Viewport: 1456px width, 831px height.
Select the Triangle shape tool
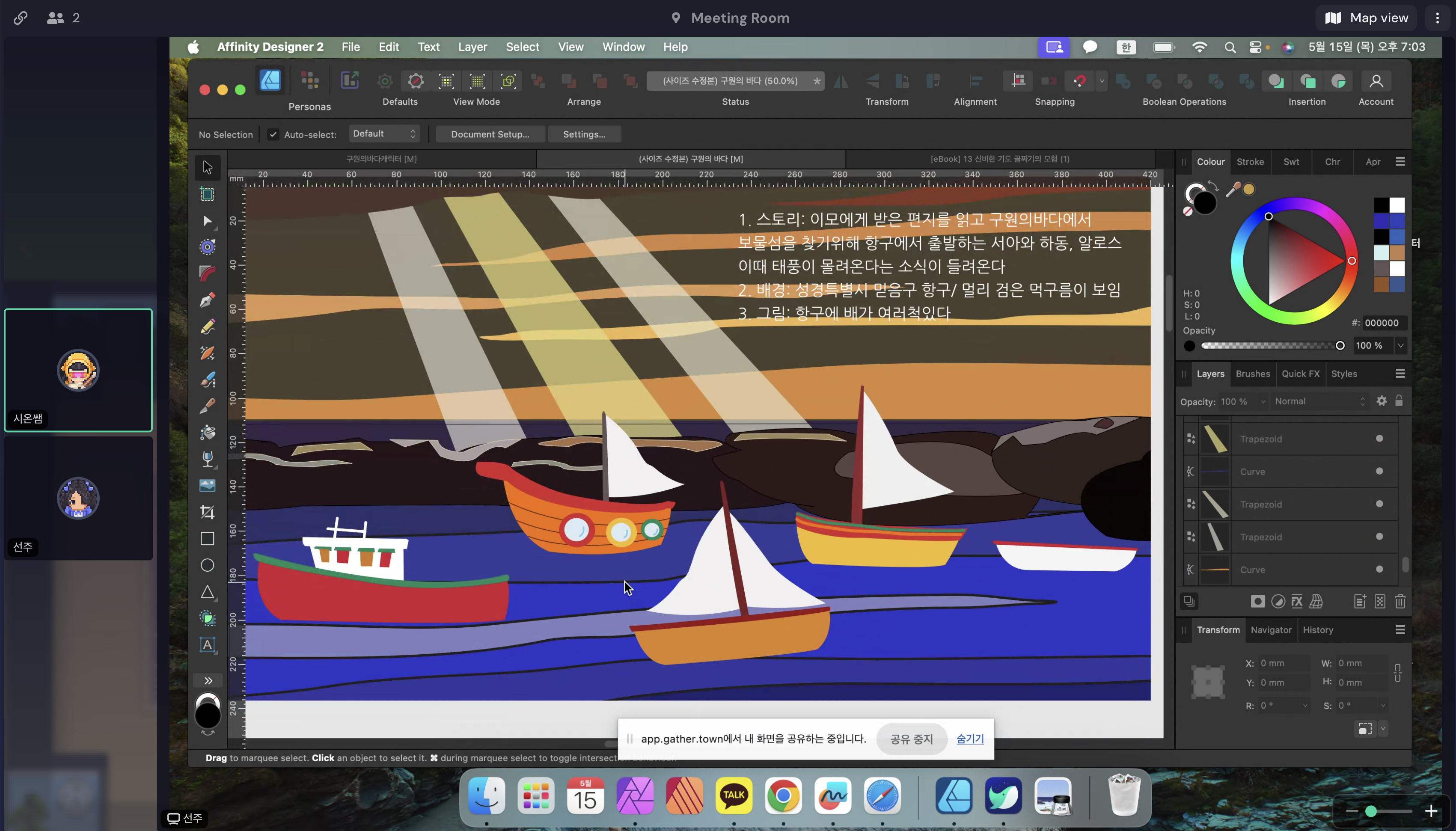(x=207, y=592)
